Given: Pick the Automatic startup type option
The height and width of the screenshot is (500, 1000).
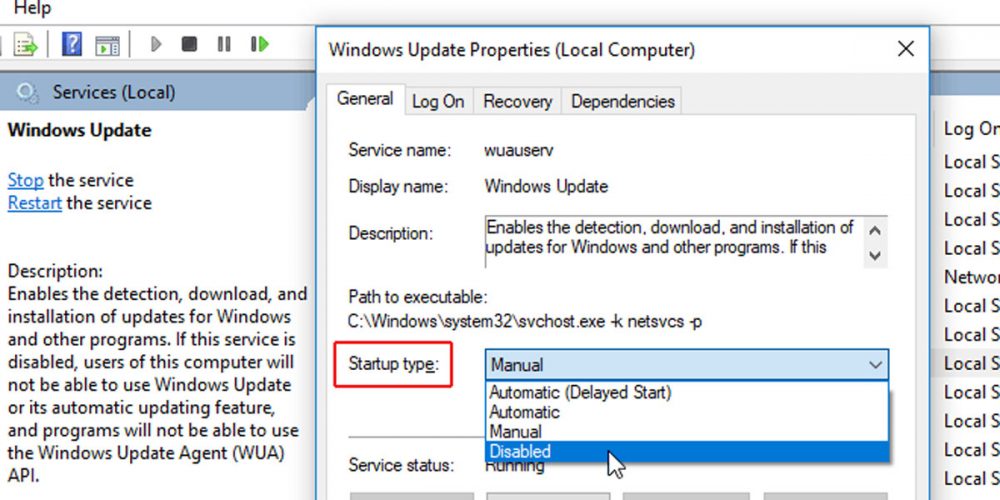Looking at the screenshot, I should [524, 412].
